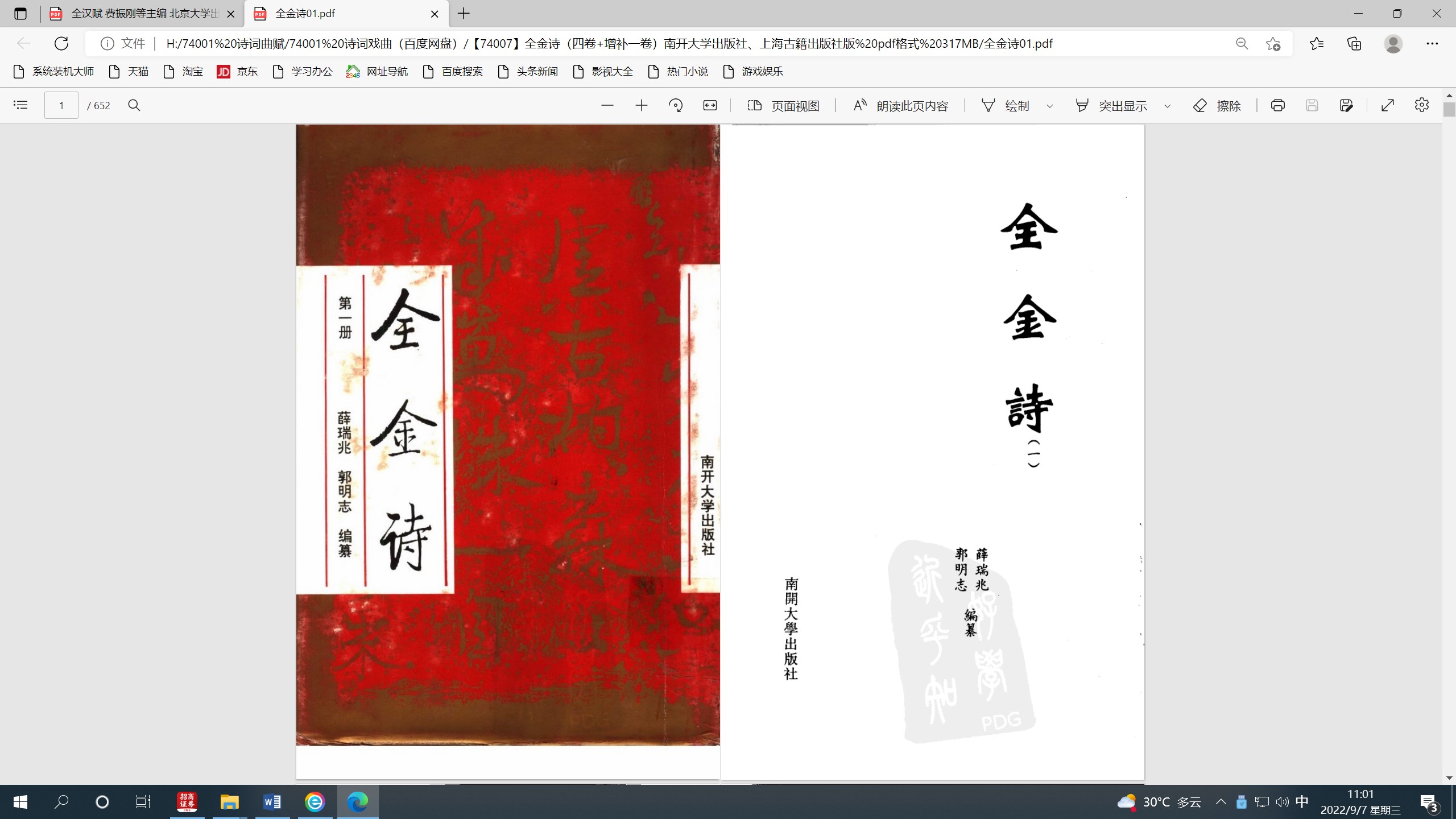This screenshot has width=1456, height=819.
Task: Open the tab actions menu icon
Action: click(20, 14)
